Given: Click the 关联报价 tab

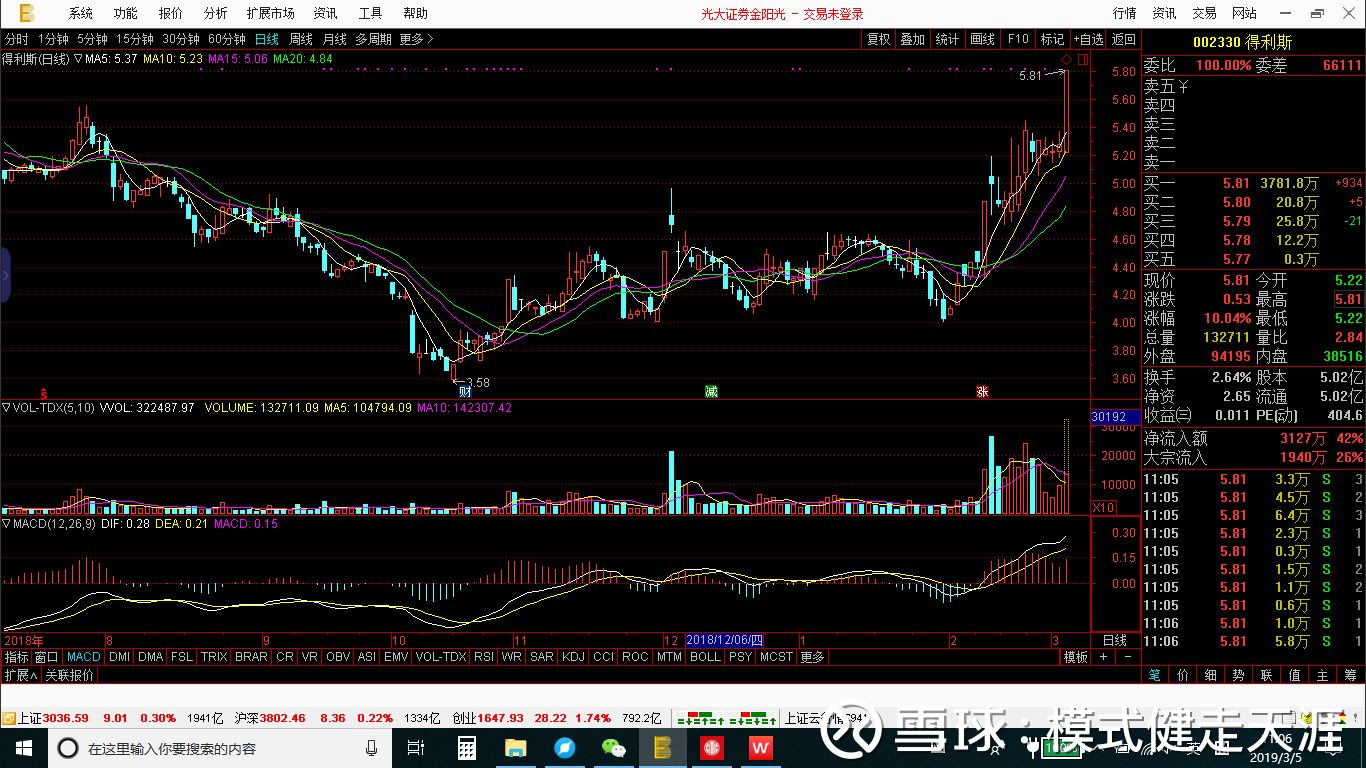Looking at the screenshot, I should pyautogui.click(x=70, y=675).
